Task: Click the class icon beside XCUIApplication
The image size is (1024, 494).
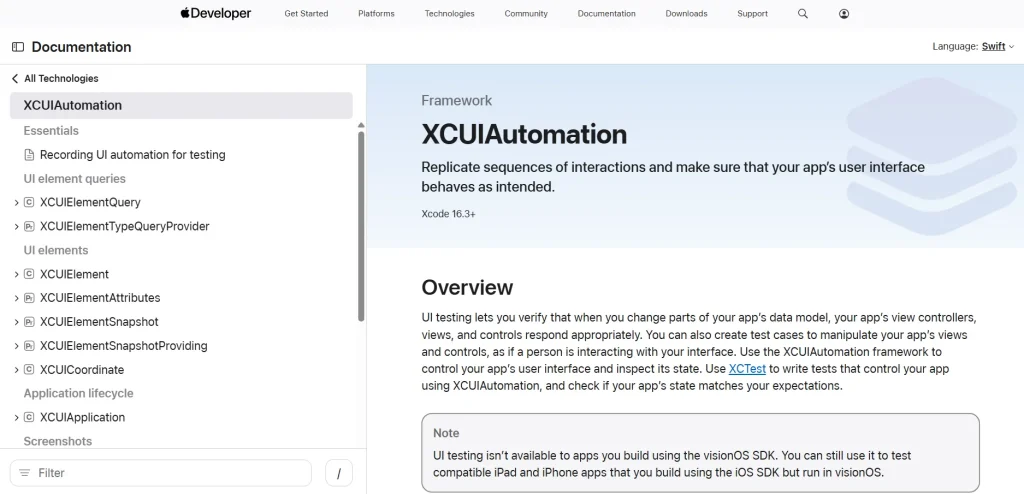Action: (29, 417)
